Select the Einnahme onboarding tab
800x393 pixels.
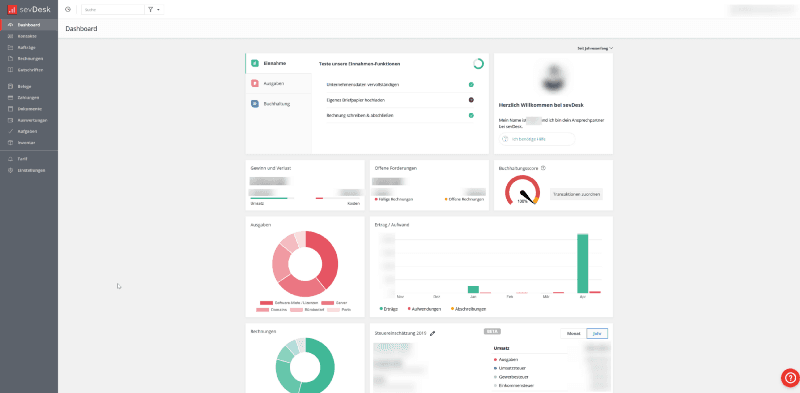point(279,63)
